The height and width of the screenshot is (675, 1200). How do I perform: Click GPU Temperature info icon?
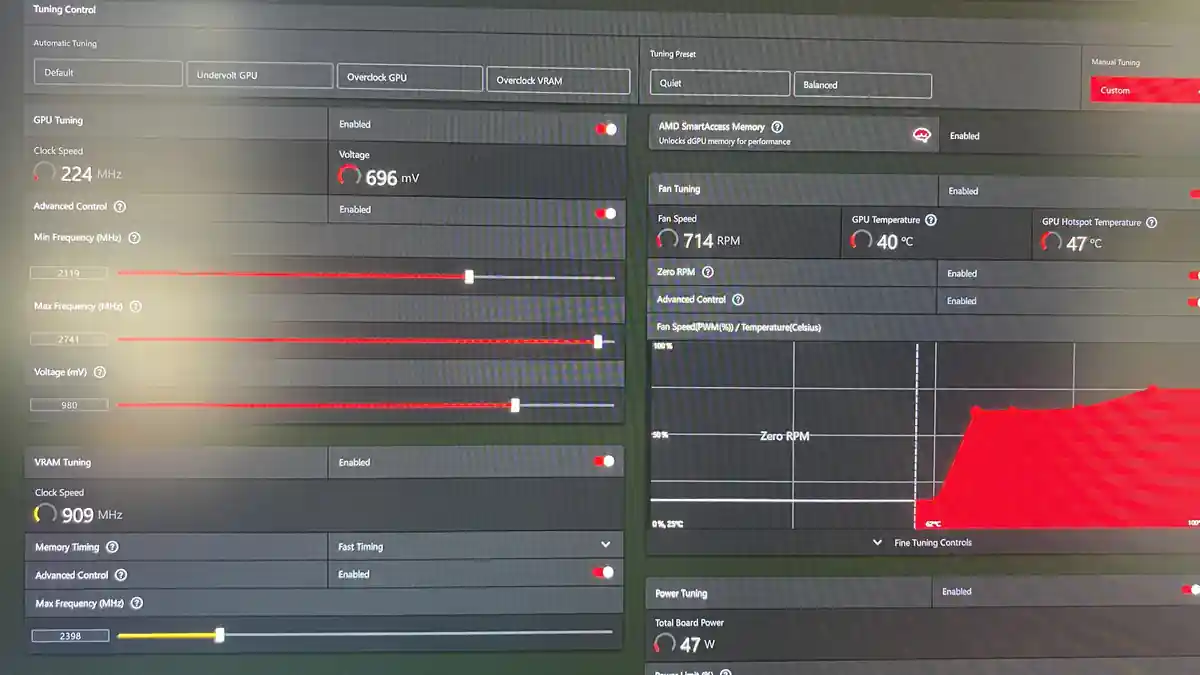click(x=930, y=220)
